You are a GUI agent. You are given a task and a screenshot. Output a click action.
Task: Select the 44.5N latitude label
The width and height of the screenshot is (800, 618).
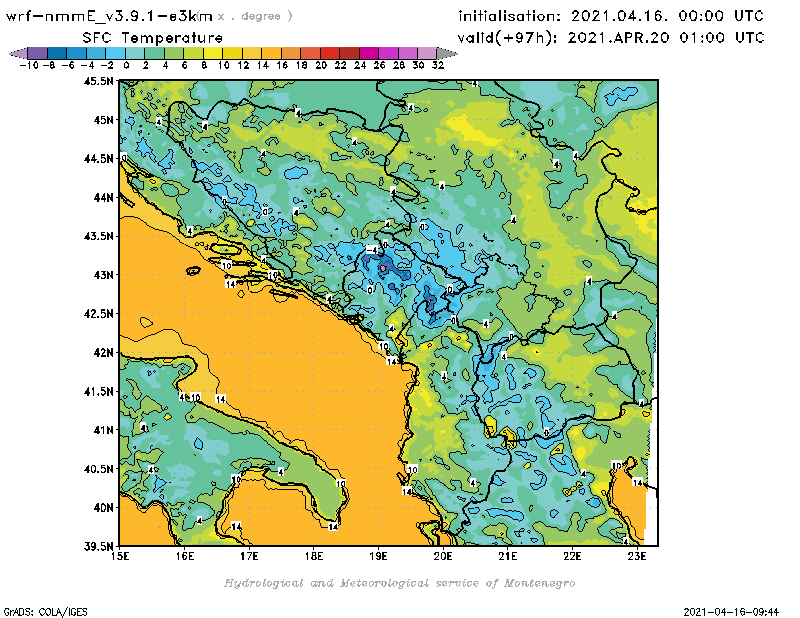click(98, 159)
